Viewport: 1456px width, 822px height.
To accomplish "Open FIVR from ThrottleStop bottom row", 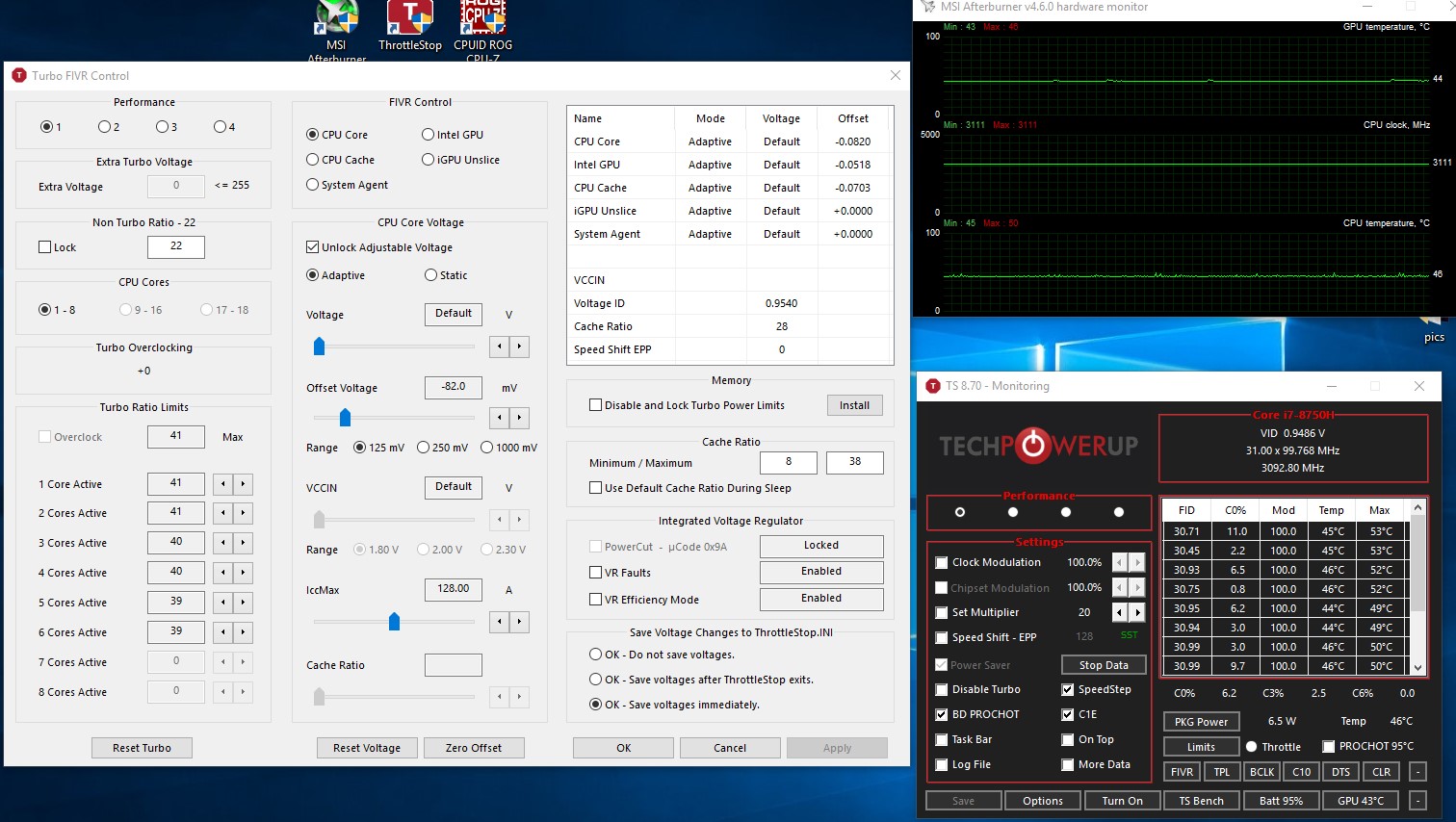I will pyautogui.click(x=1182, y=772).
